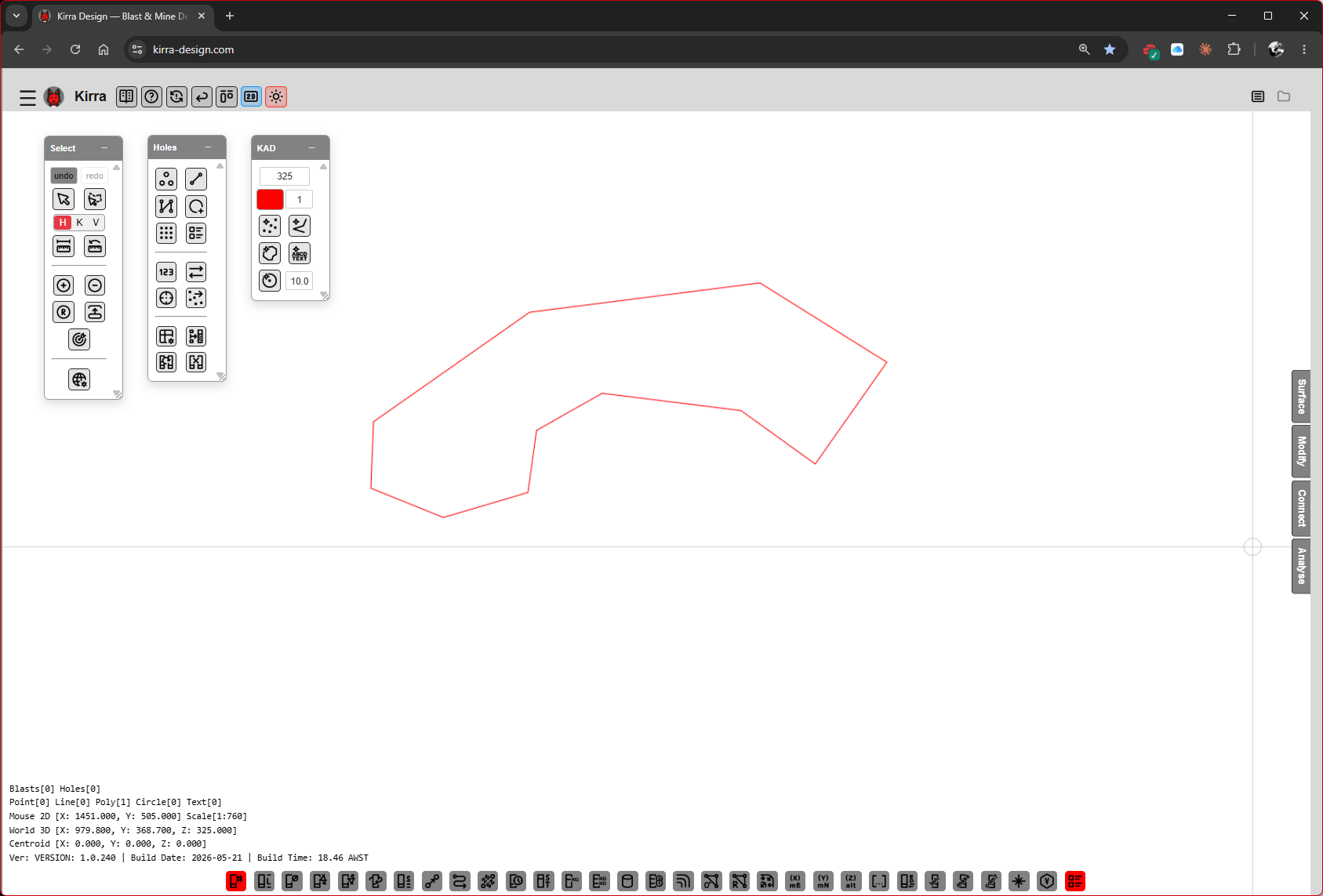This screenshot has height=896, width=1323.
Task: Select the protractor ruler tool
Action: [95, 246]
